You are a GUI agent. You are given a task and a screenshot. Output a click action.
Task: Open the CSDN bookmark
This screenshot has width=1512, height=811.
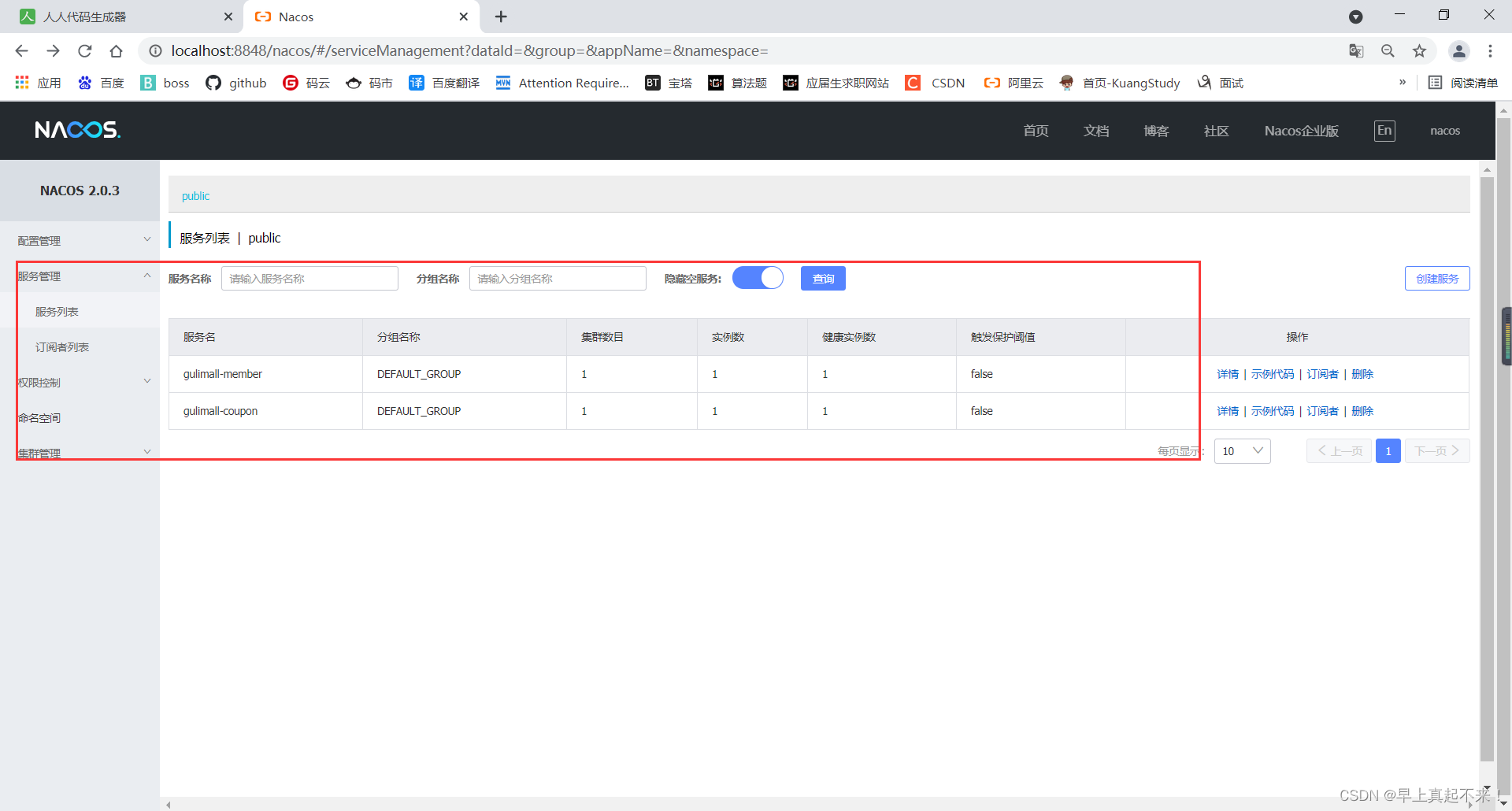(935, 83)
